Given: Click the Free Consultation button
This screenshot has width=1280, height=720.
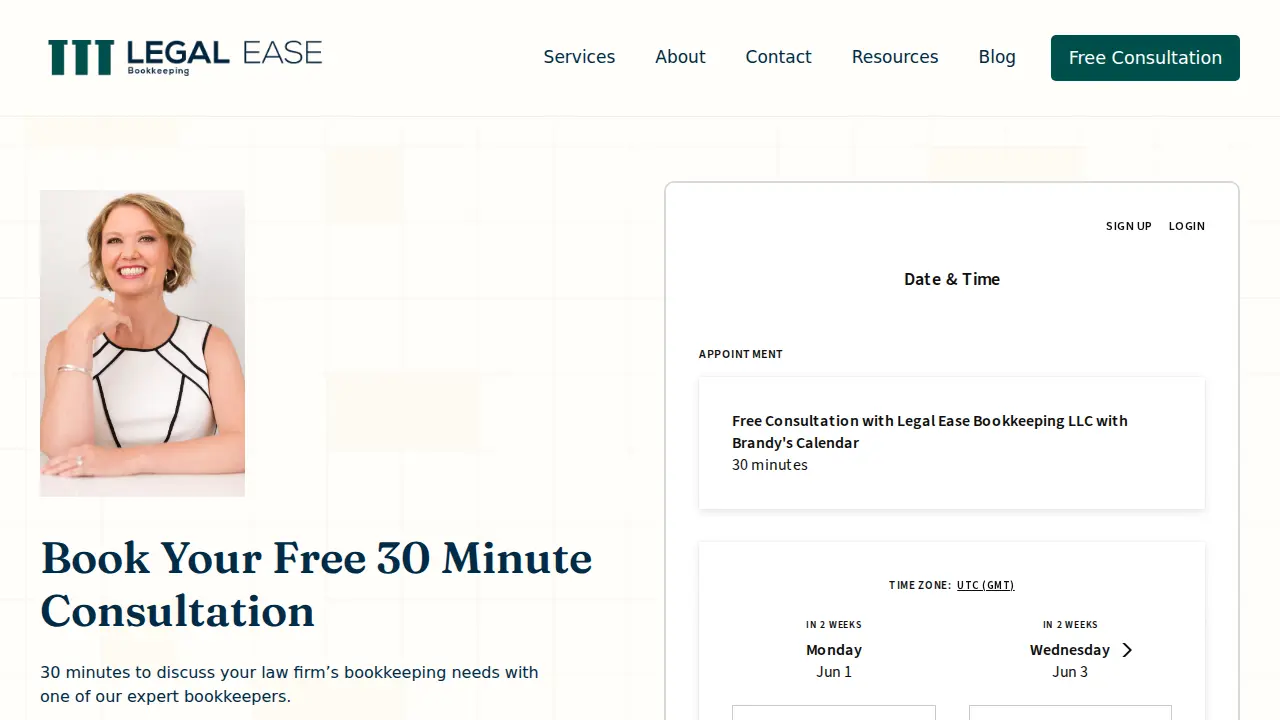Looking at the screenshot, I should point(1145,58).
